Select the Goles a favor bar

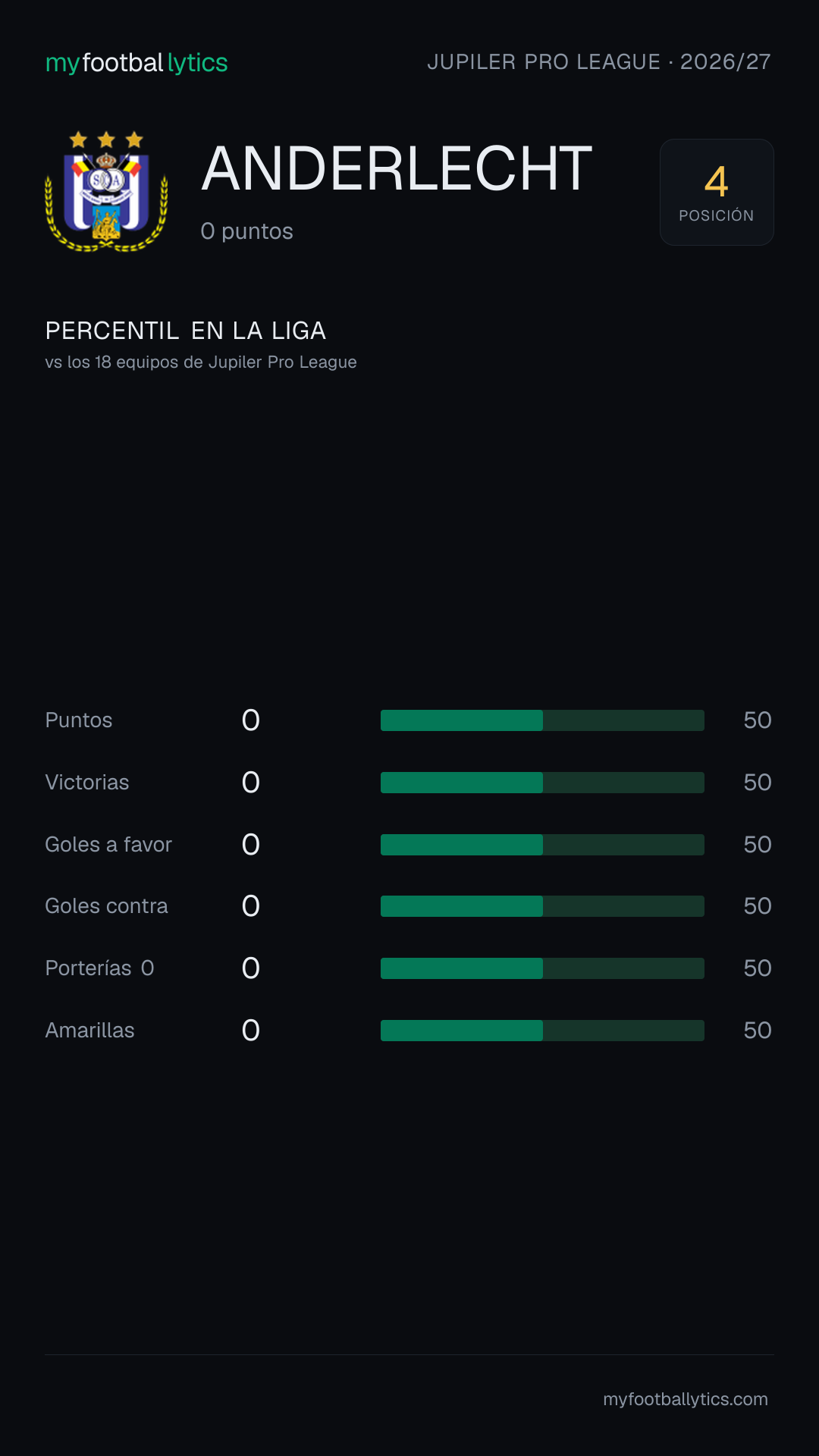click(x=542, y=845)
